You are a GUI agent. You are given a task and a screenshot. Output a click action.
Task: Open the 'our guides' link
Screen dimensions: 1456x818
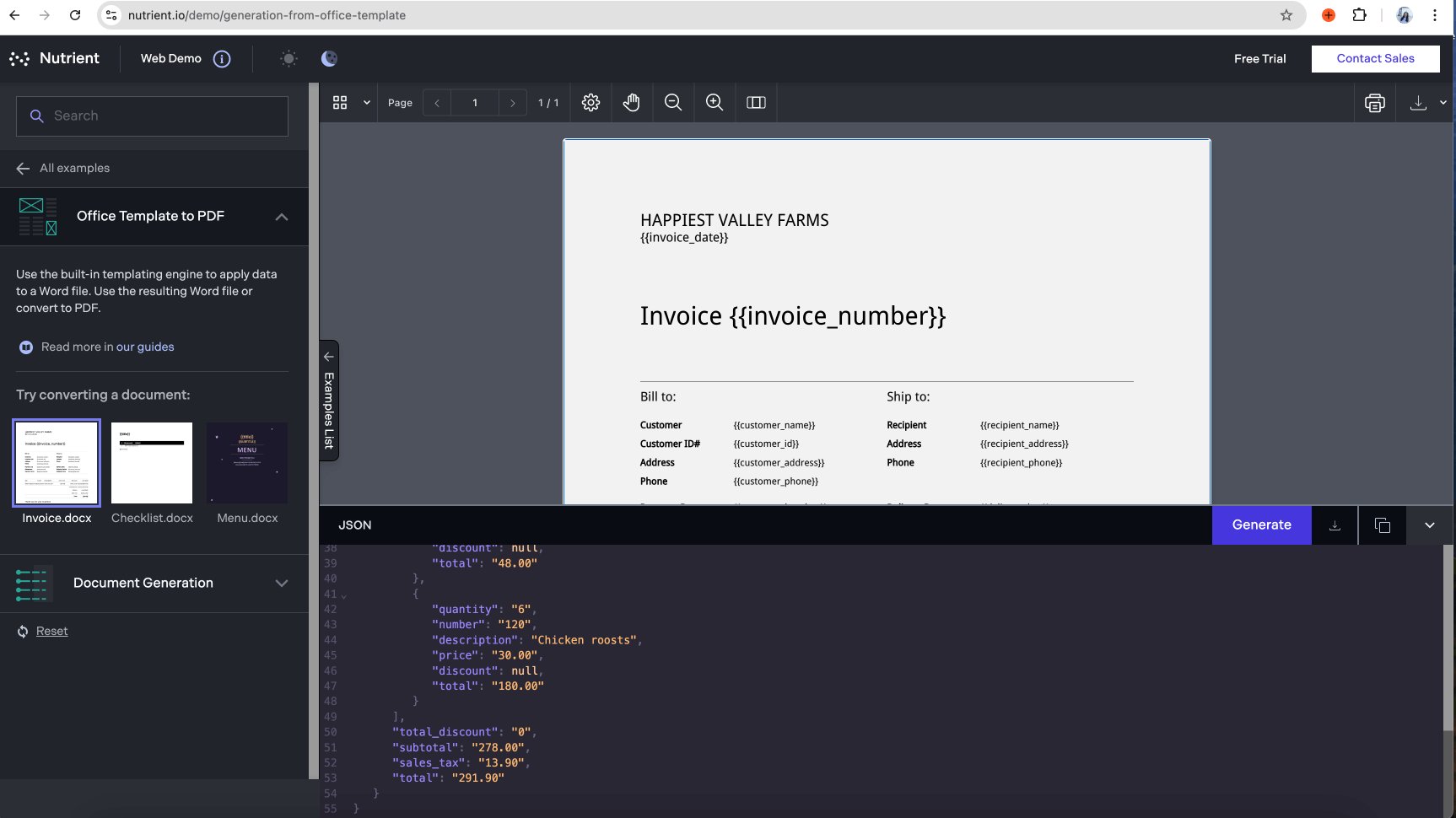coord(145,347)
